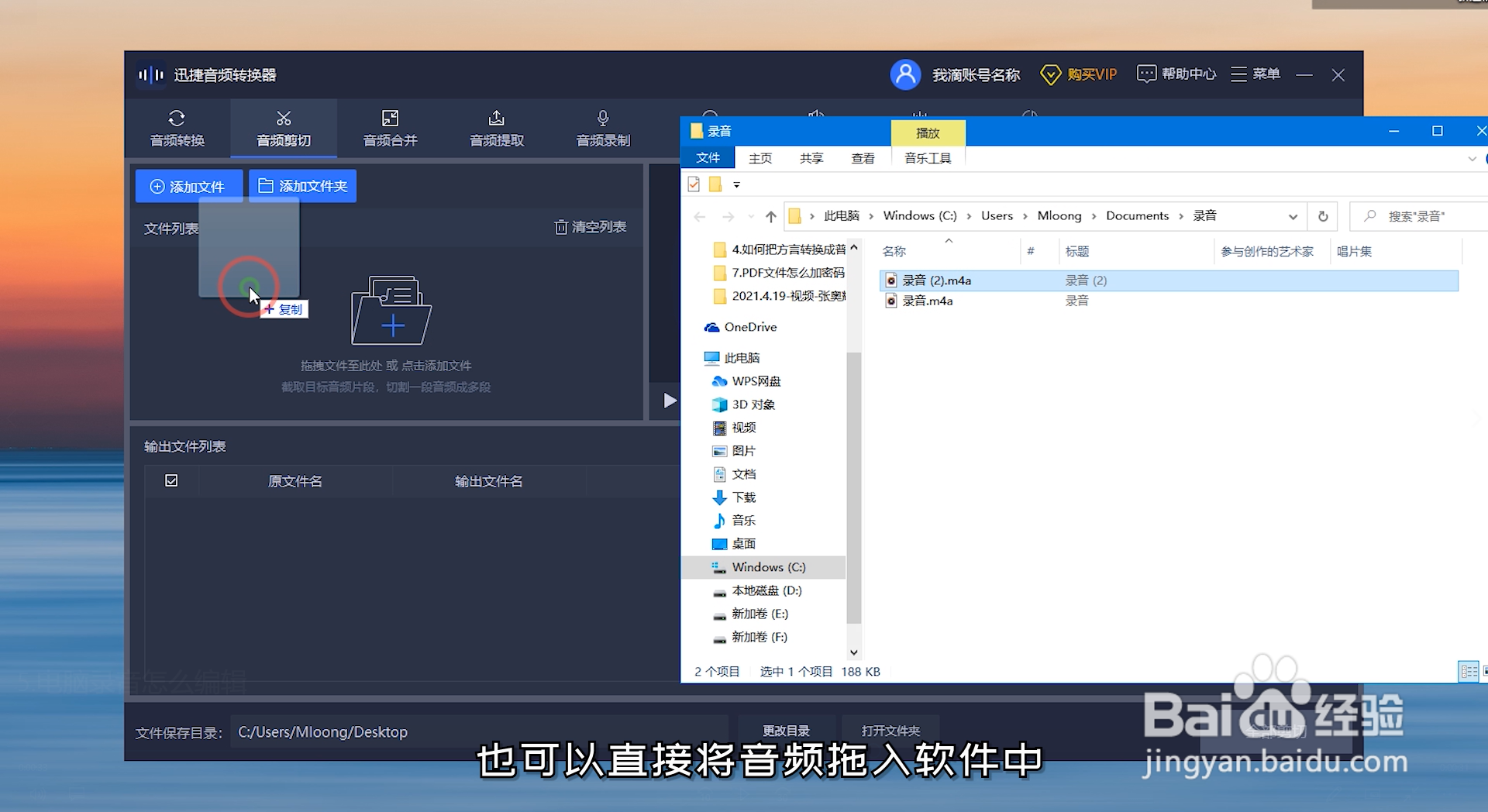Click the Explorer back arrow
This screenshot has height=812, width=1488.
[700, 216]
